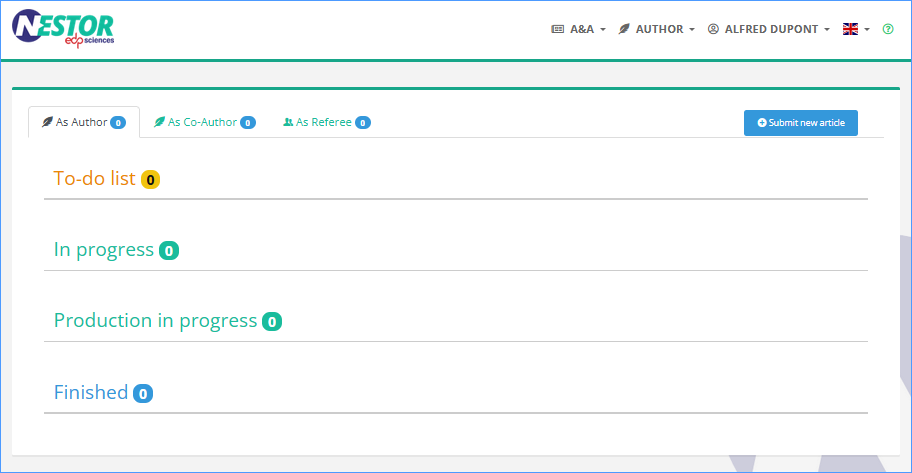The width and height of the screenshot is (912, 473).
Task: Switch to the As Referee tab
Action: click(x=326, y=122)
